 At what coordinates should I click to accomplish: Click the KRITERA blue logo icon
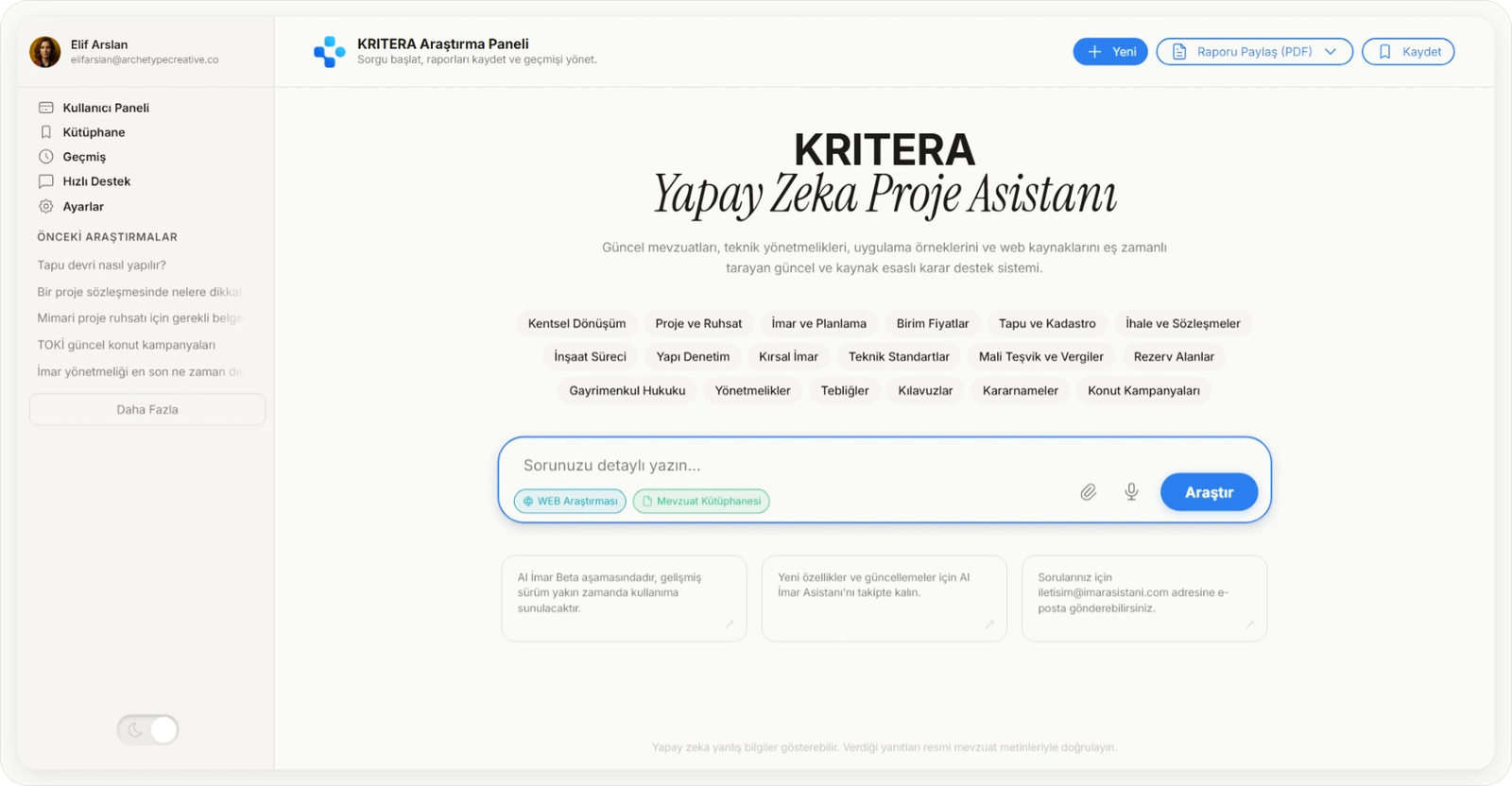click(329, 51)
